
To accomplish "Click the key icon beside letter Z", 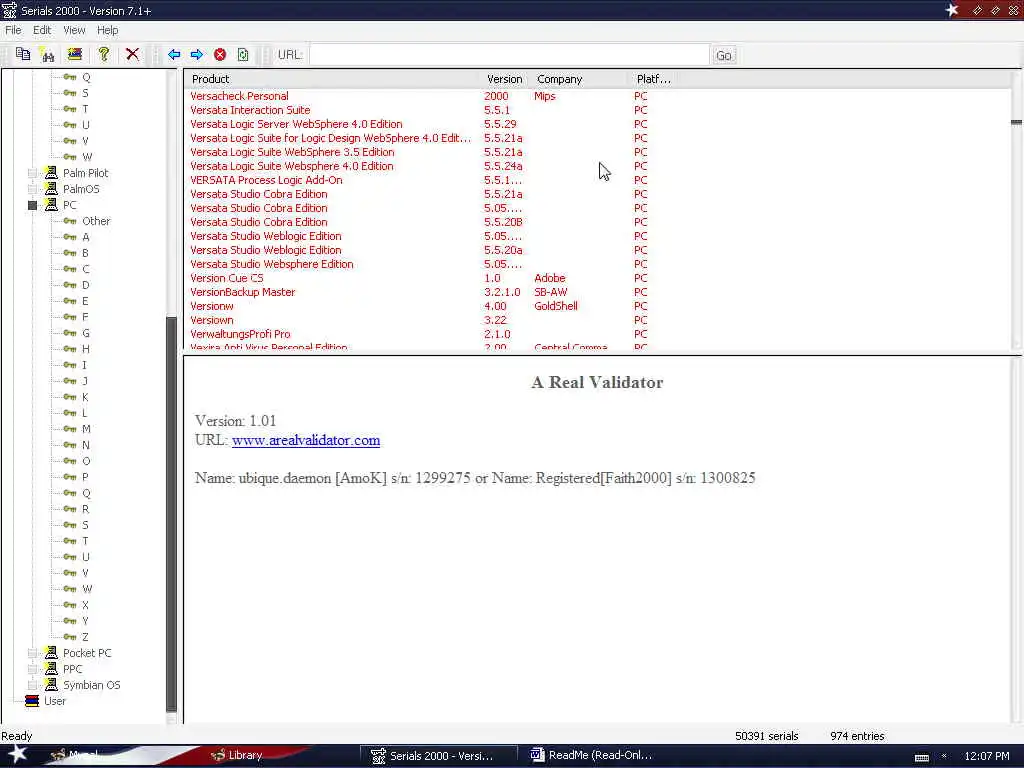I will point(70,637).
